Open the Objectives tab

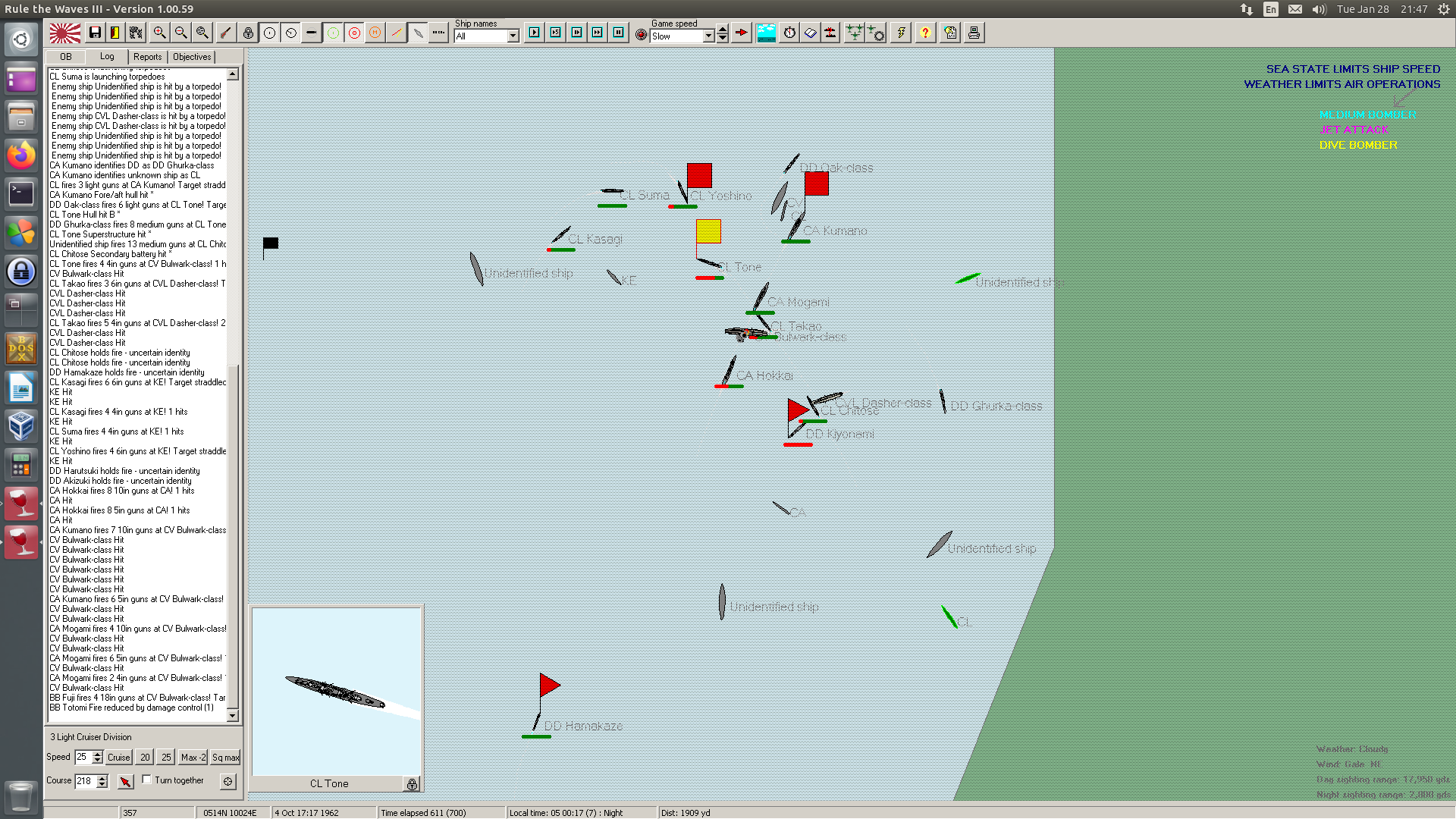pyautogui.click(x=192, y=57)
